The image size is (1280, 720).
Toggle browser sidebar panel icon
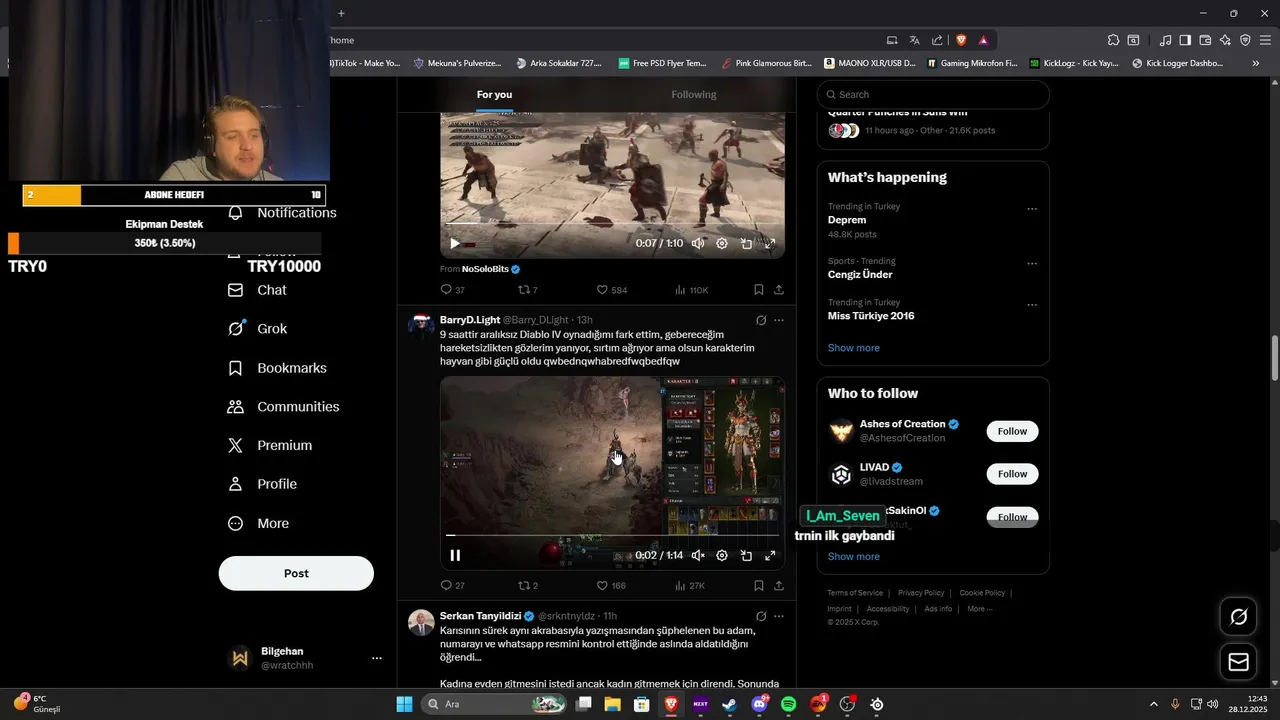point(1185,40)
